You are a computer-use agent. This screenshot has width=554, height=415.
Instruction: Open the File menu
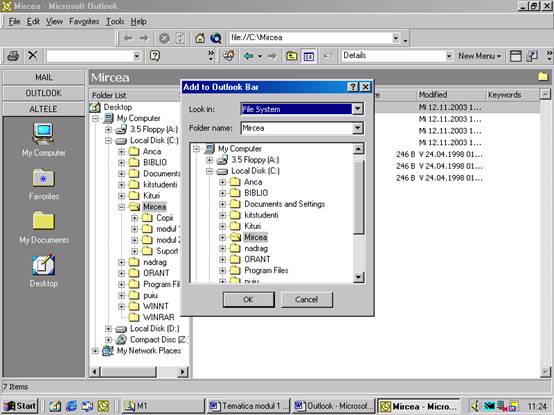[x=14, y=22]
